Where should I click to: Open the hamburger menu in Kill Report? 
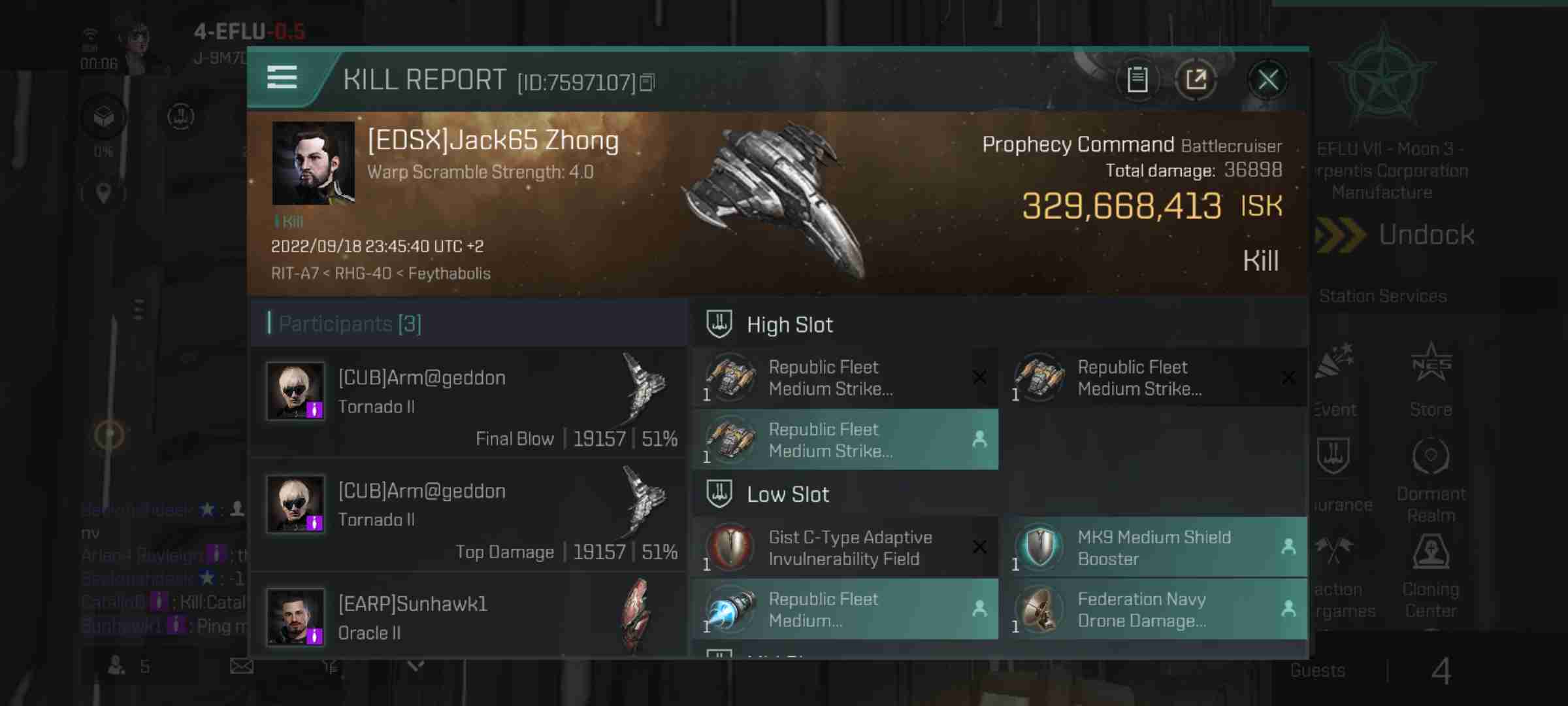282,78
